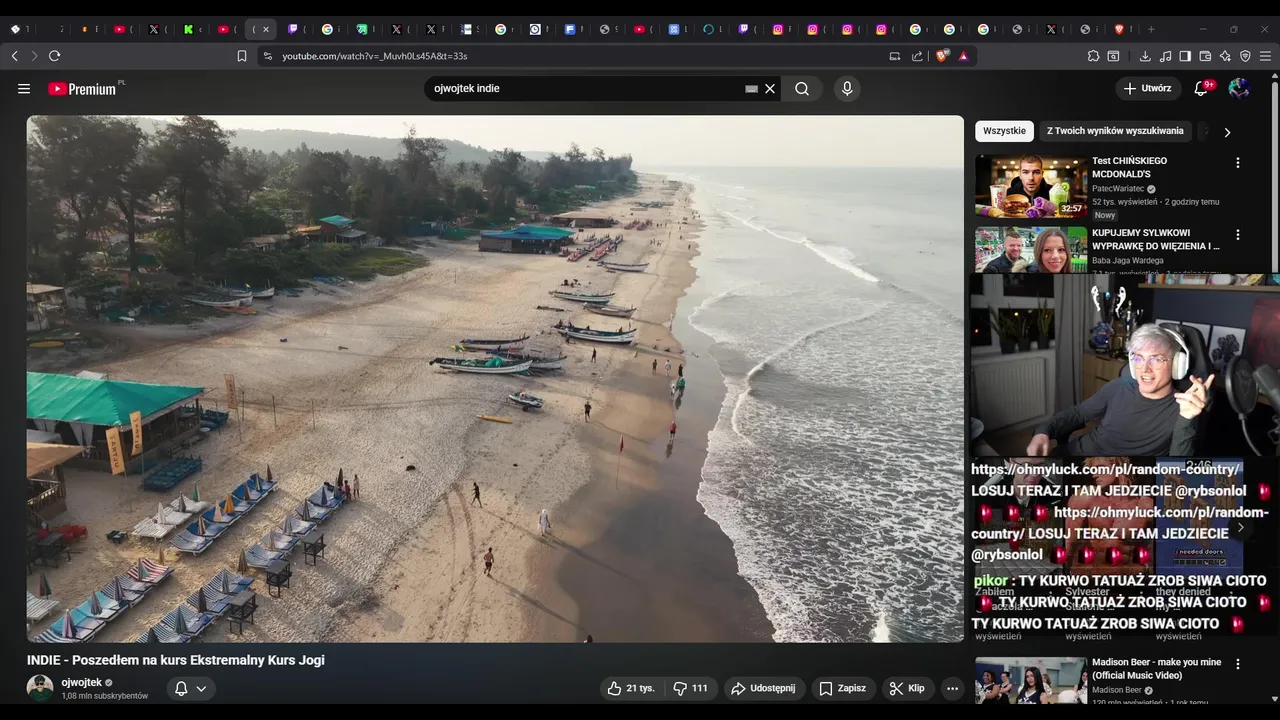Start voice search with the microphone icon
Image resolution: width=1280 pixels, height=720 pixels.
847,88
